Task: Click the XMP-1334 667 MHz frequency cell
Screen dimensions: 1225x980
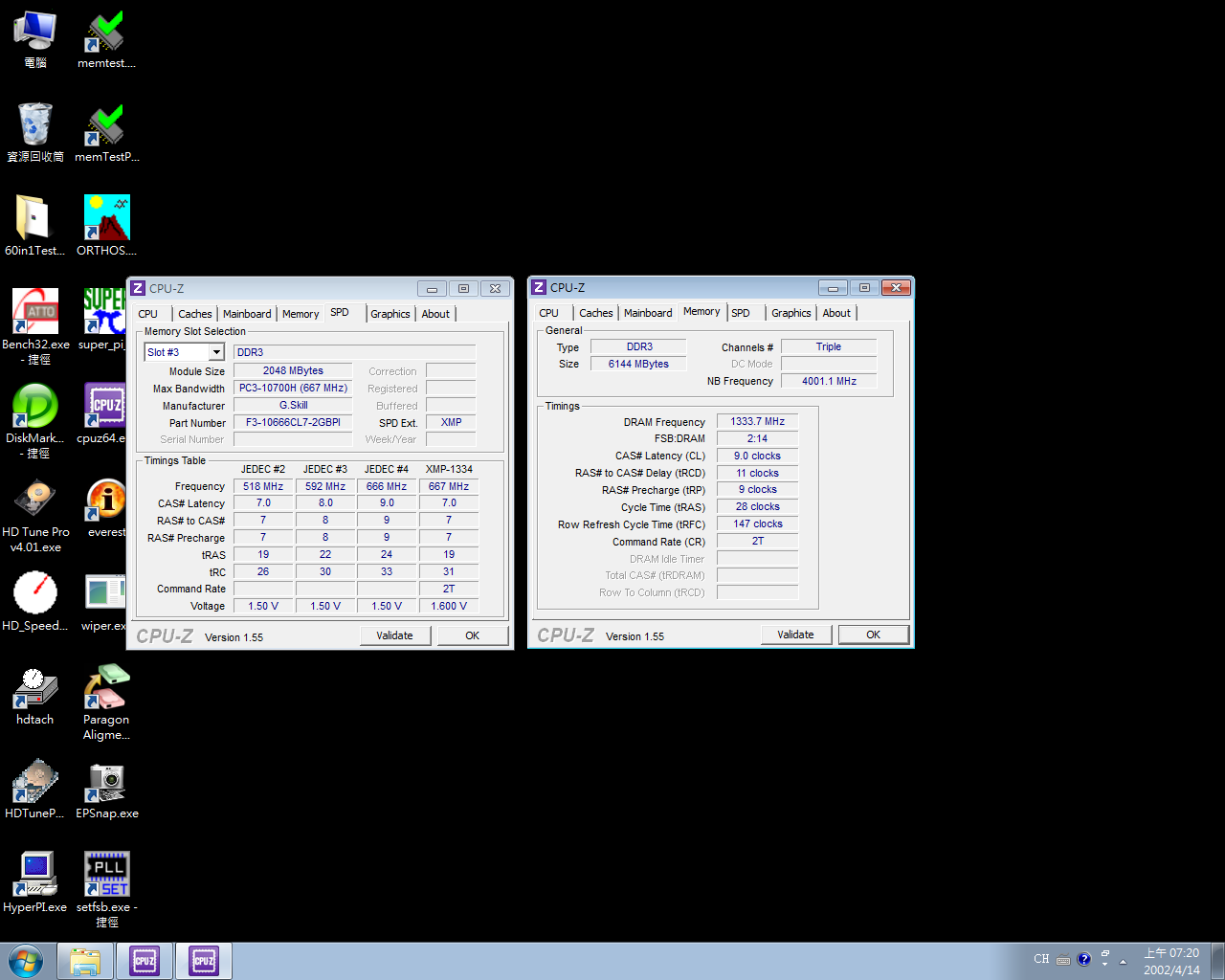Action: [x=449, y=486]
